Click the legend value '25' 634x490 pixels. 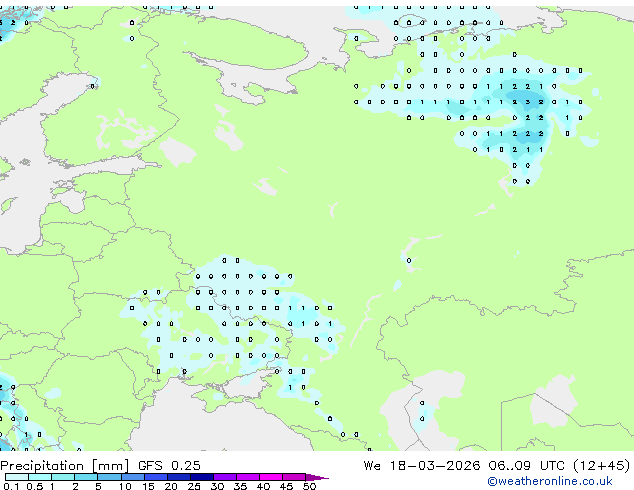194,486
